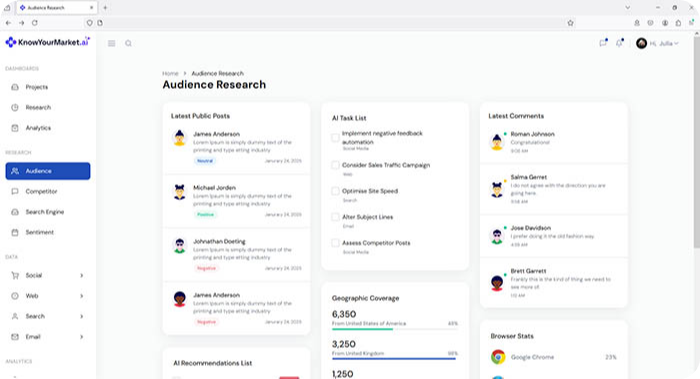Click the browser reload icon
The width and height of the screenshot is (700, 379).
(x=35, y=23)
